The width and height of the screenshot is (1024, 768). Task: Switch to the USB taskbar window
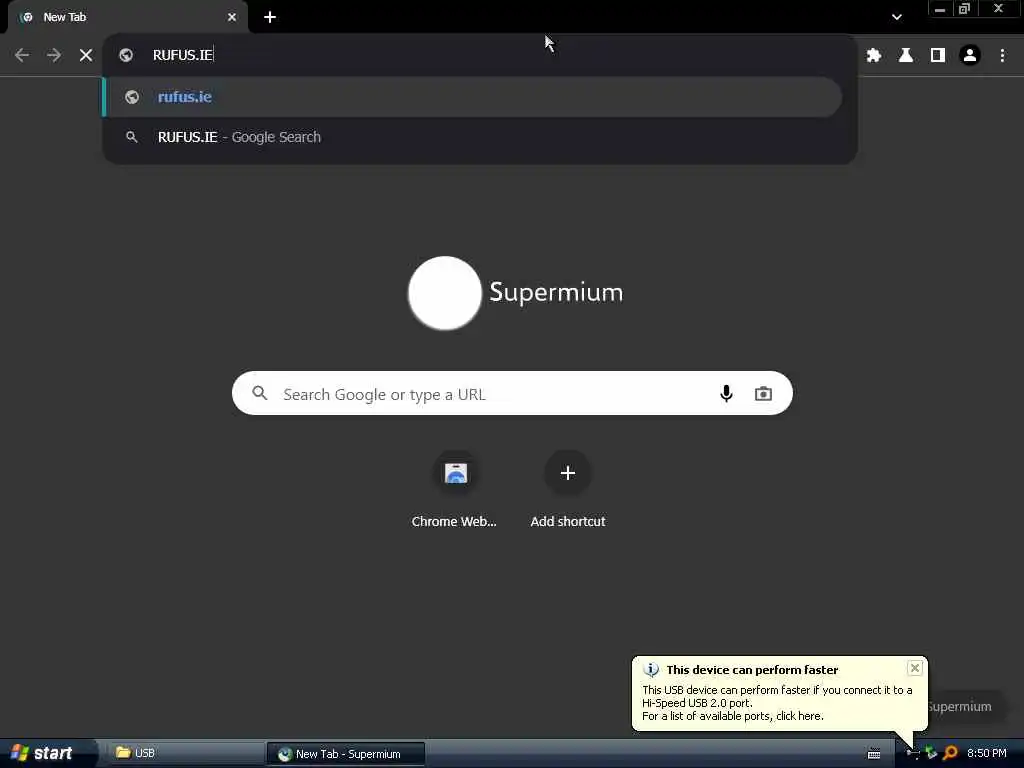coord(185,753)
